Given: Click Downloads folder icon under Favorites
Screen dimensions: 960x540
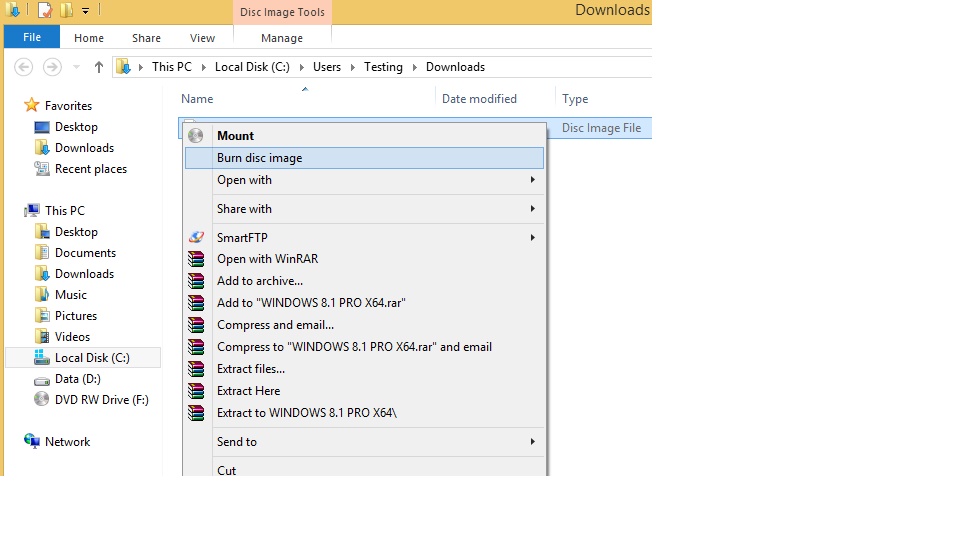Looking at the screenshot, I should (42, 148).
